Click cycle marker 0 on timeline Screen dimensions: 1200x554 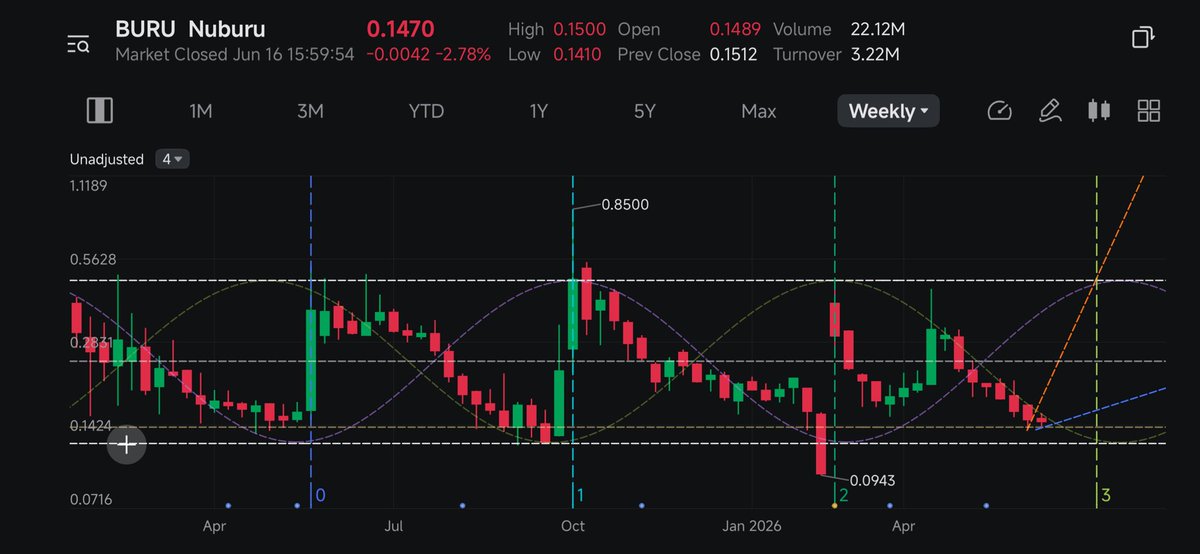click(x=320, y=495)
